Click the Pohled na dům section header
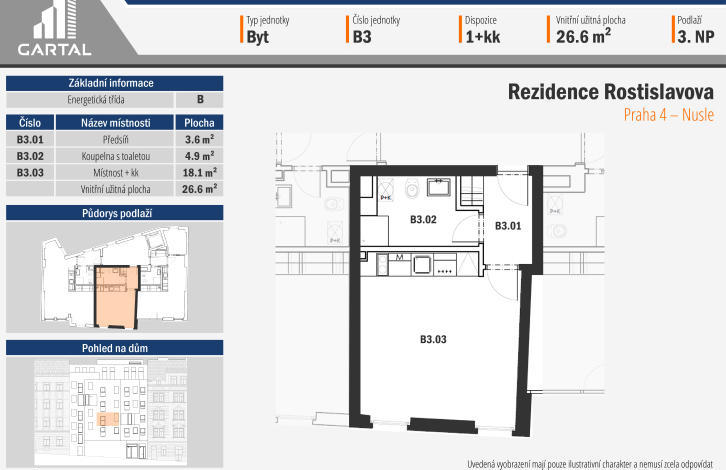The width and height of the screenshot is (726, 470). tap(116, 348)
